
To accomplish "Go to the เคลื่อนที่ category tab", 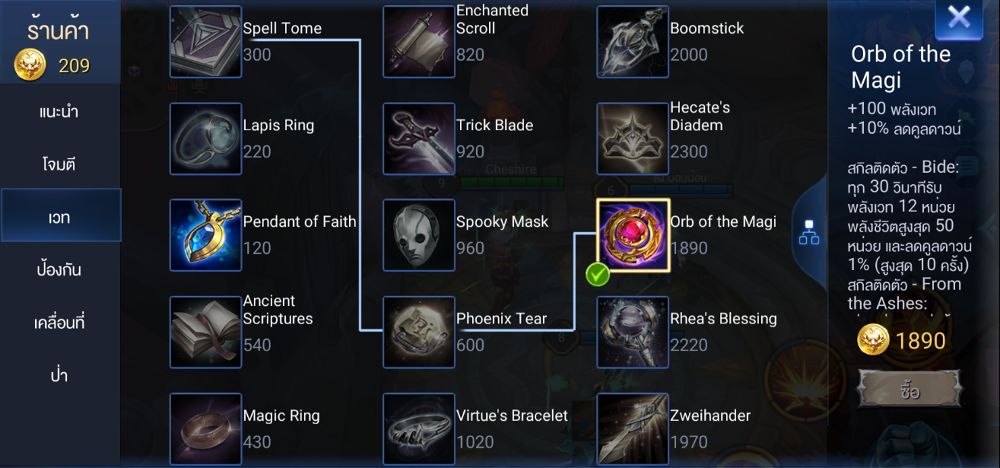I will pos(60,323).
